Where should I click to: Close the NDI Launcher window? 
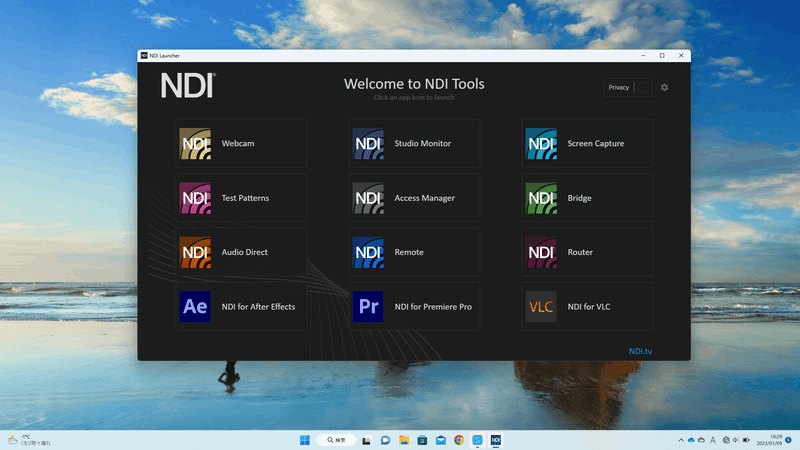tap(681, 56)
